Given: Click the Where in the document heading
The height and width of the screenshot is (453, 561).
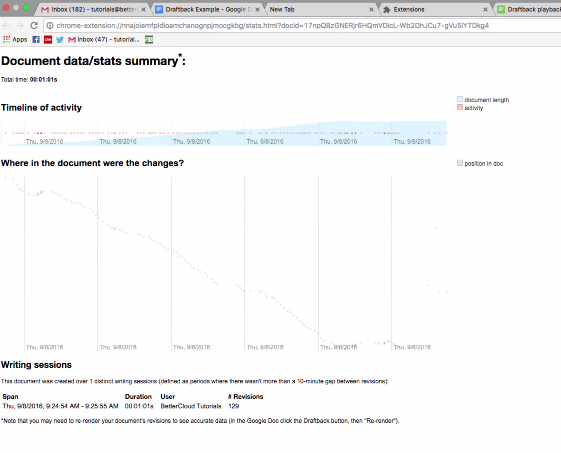Looking at the screenshot, I should coord(92,163).
